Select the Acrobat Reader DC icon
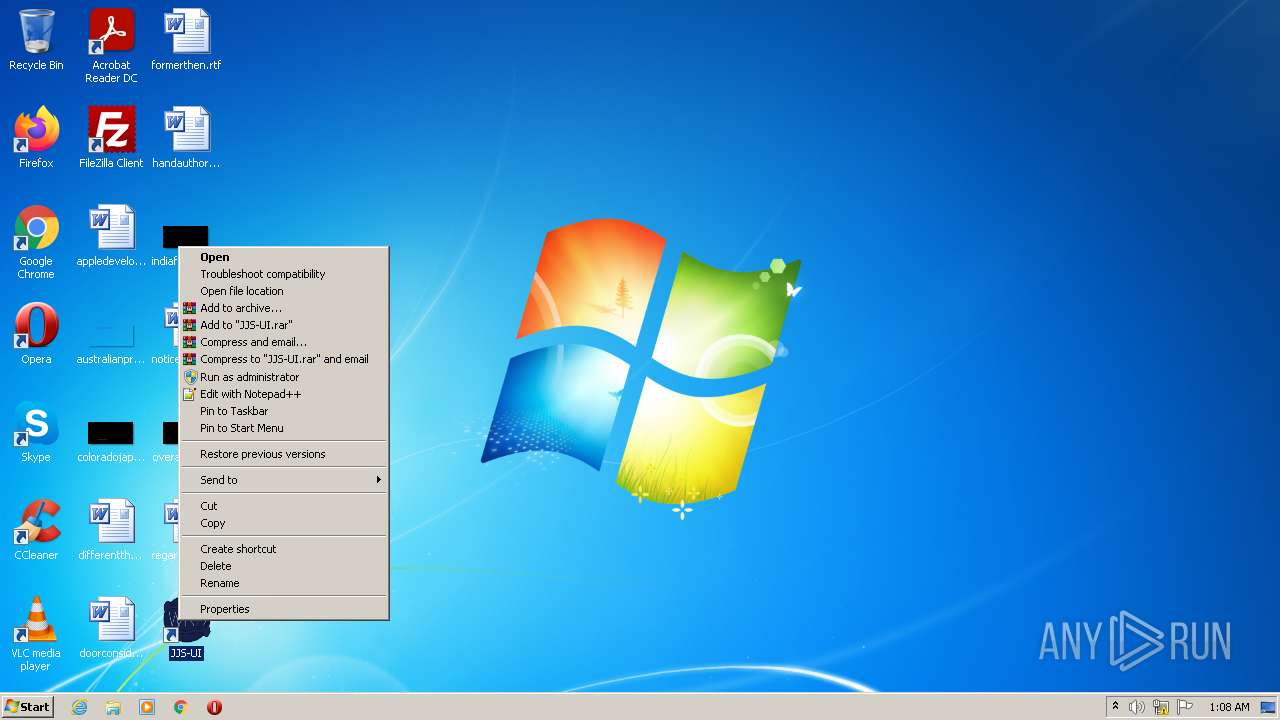Screen dimensions: 1280x720 tap(111, 46)
